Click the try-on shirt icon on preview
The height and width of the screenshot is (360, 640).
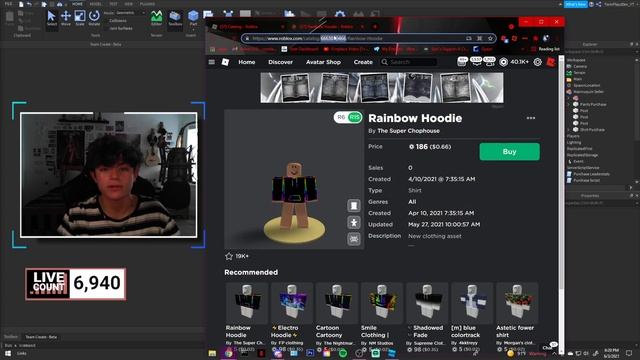pos(354,206)
